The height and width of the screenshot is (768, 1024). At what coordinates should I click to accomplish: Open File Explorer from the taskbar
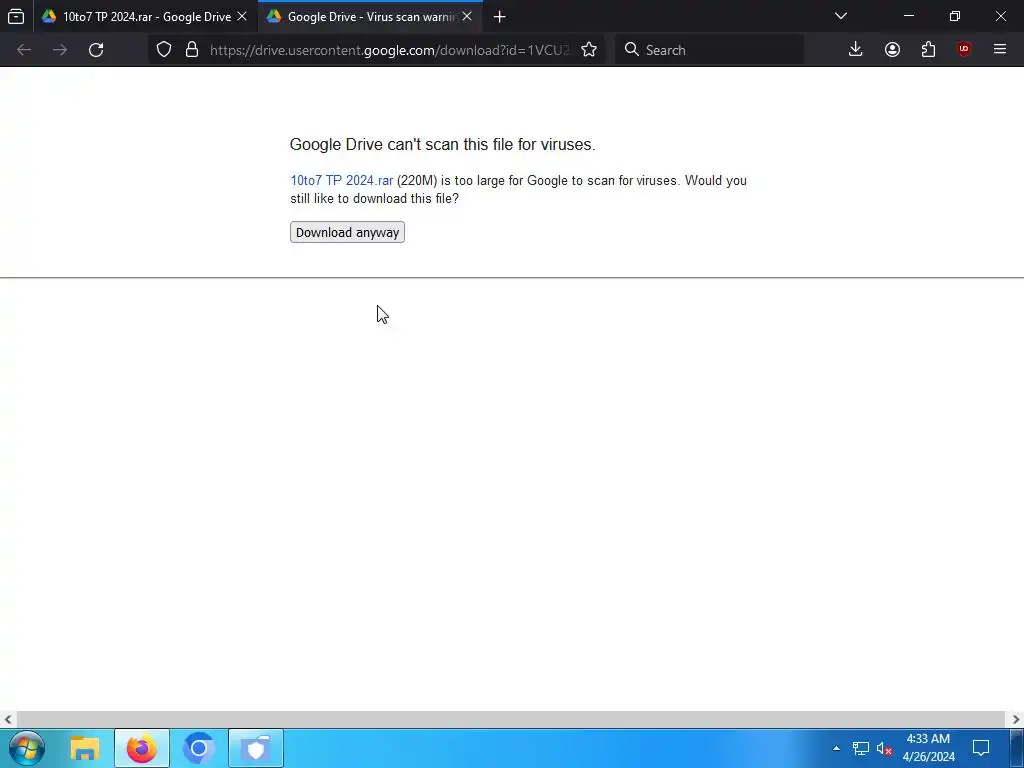pos(84,748)
